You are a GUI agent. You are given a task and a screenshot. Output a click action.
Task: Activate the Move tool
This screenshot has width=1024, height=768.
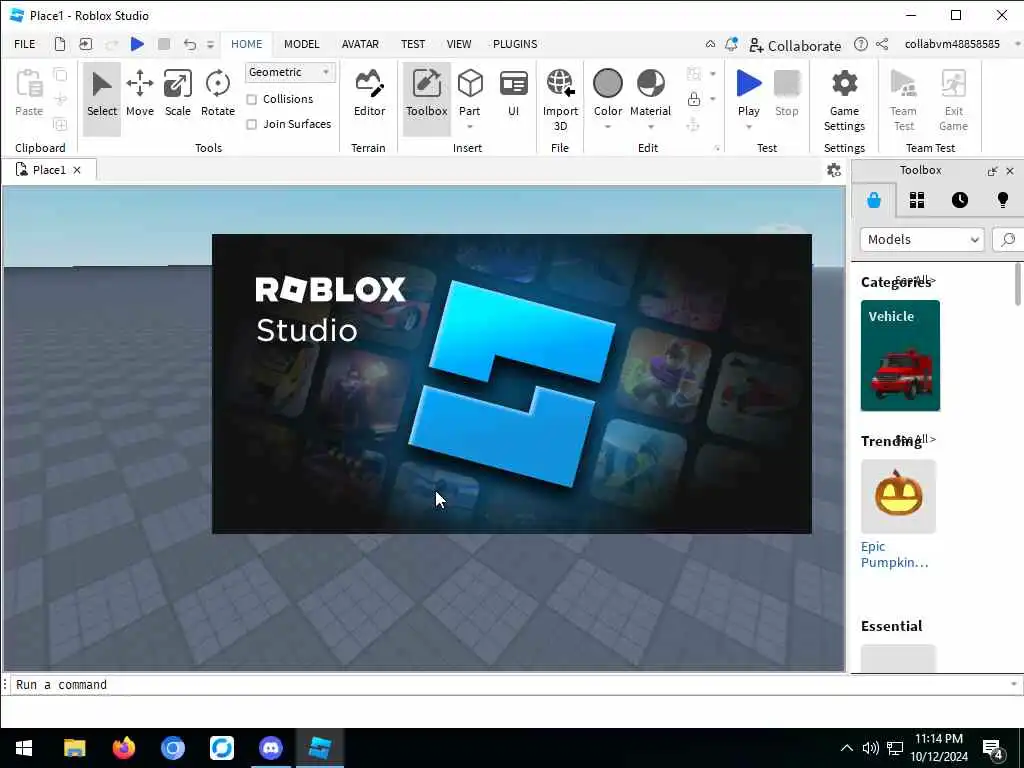(x=140, y=95)
